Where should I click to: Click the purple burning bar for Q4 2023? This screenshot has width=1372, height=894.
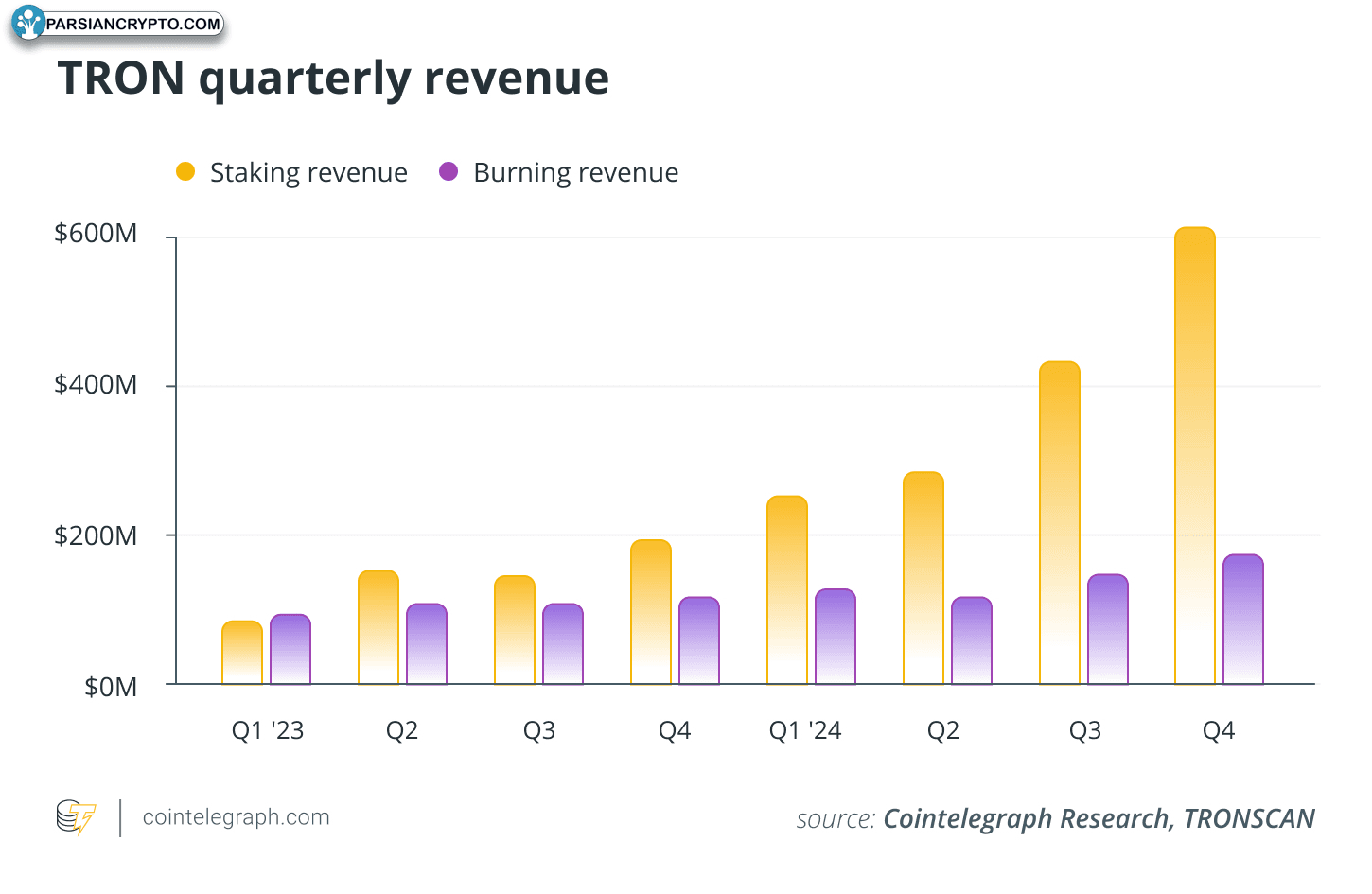[699, 640]
